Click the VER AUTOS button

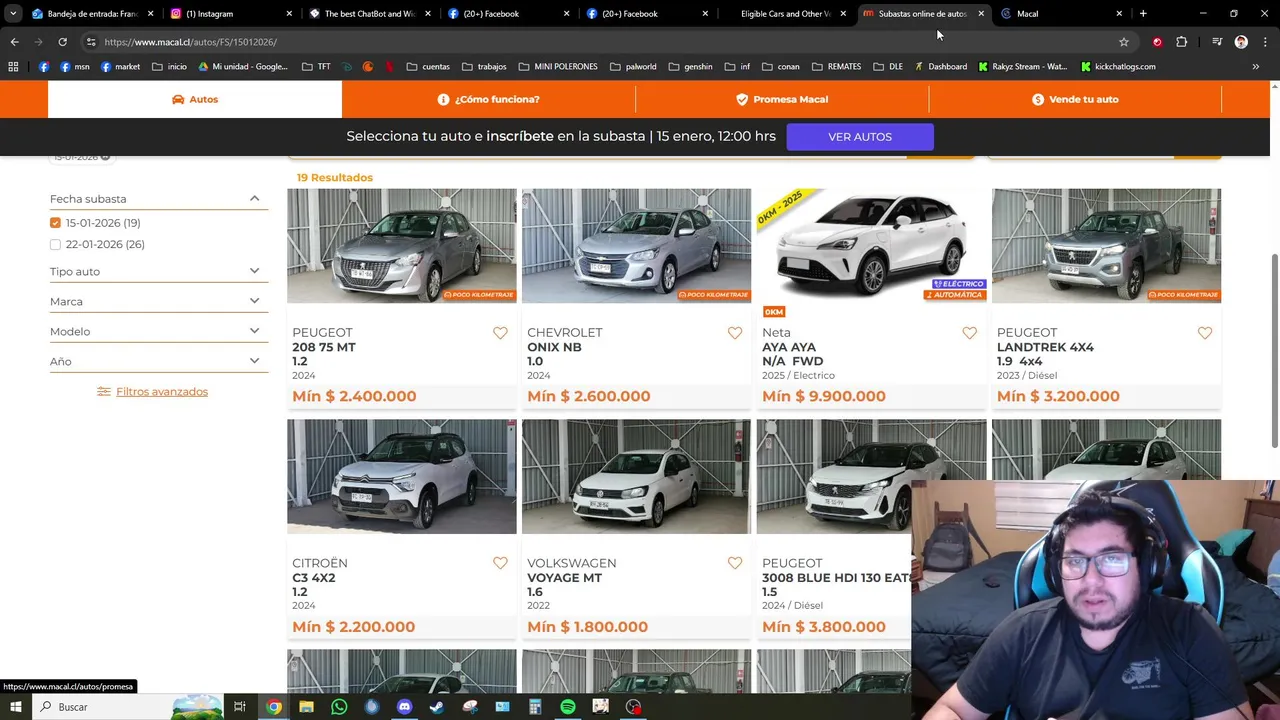click(x=860, y=137)
